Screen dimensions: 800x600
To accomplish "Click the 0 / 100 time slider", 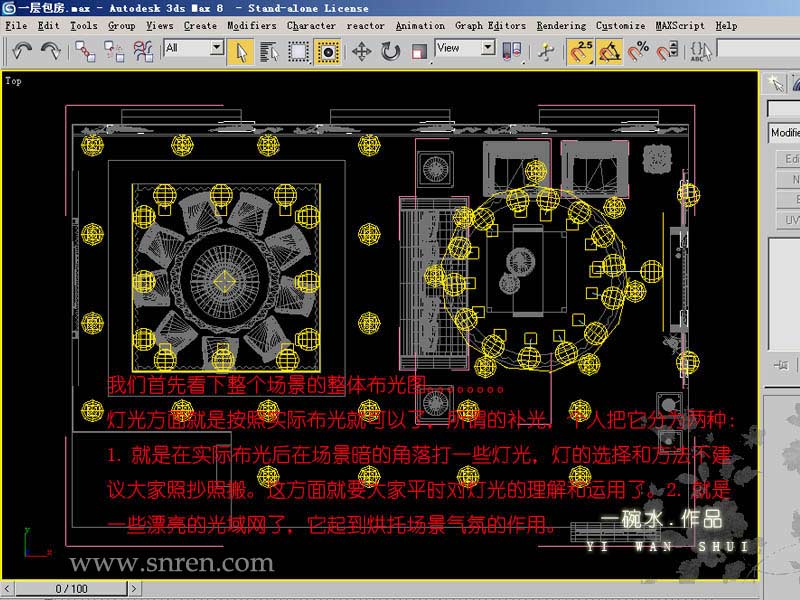I will (x=71, y=589).
